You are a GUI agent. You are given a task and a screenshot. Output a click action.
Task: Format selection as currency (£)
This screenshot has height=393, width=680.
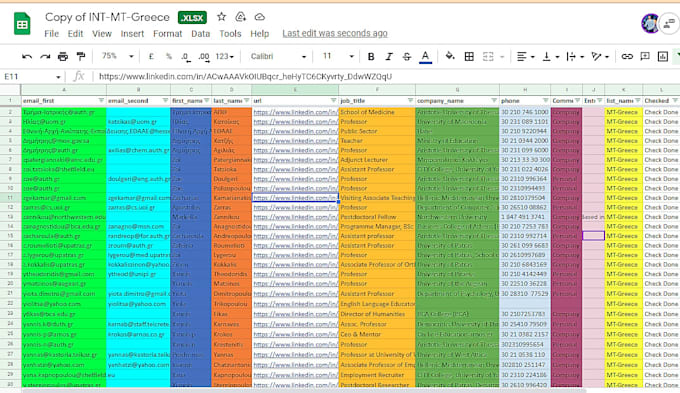(x=151, y=56)
